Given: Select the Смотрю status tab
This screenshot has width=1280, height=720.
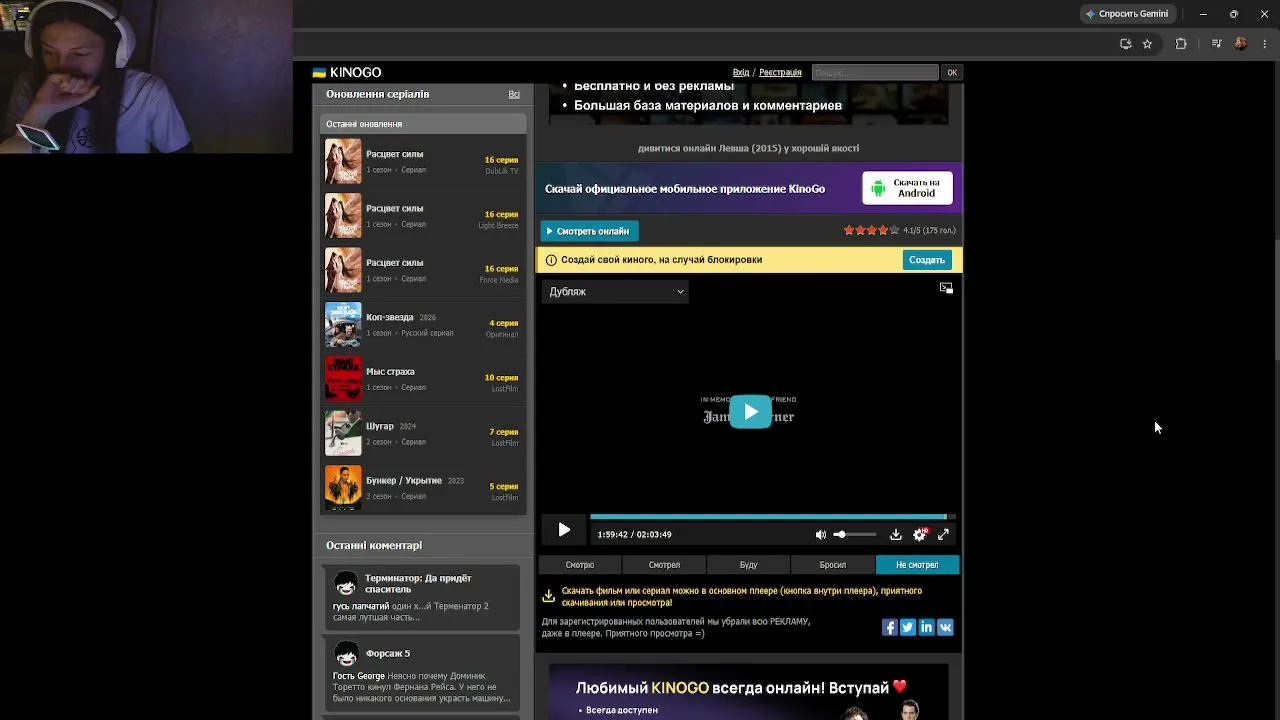Looking at the screenshot, I should [580, 565].
